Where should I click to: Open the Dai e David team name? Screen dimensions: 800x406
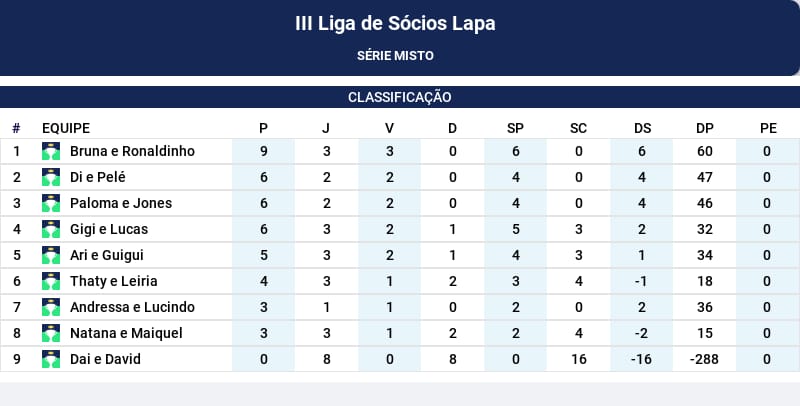point(105,359)
